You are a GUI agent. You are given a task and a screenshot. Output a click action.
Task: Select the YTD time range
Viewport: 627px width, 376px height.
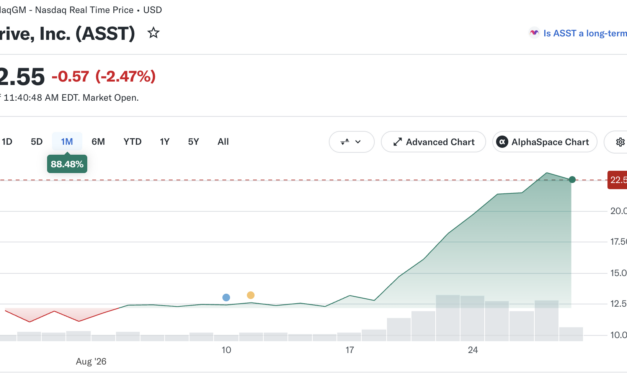point(132,142)
